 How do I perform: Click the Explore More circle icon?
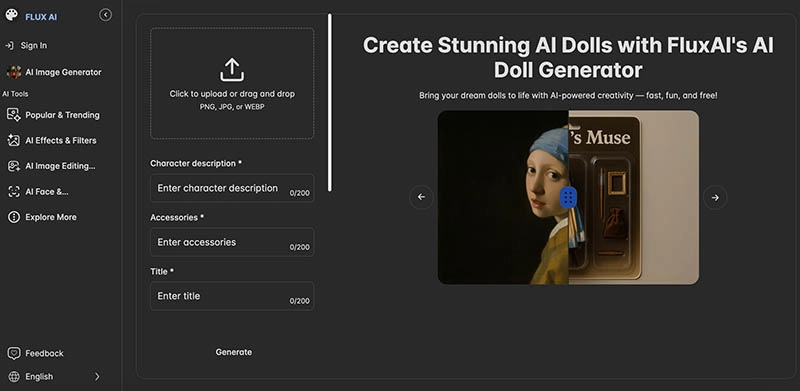(13, 217)
